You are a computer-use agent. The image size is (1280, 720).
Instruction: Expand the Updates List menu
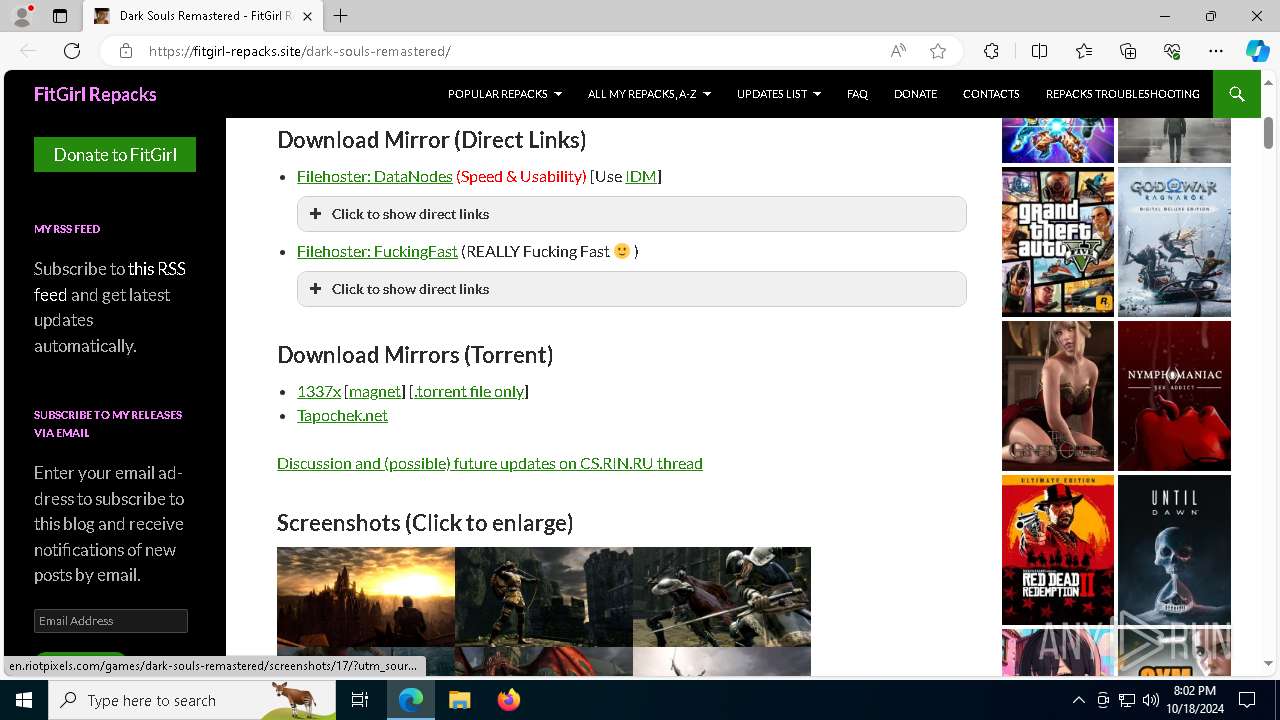tap(778, 94)
